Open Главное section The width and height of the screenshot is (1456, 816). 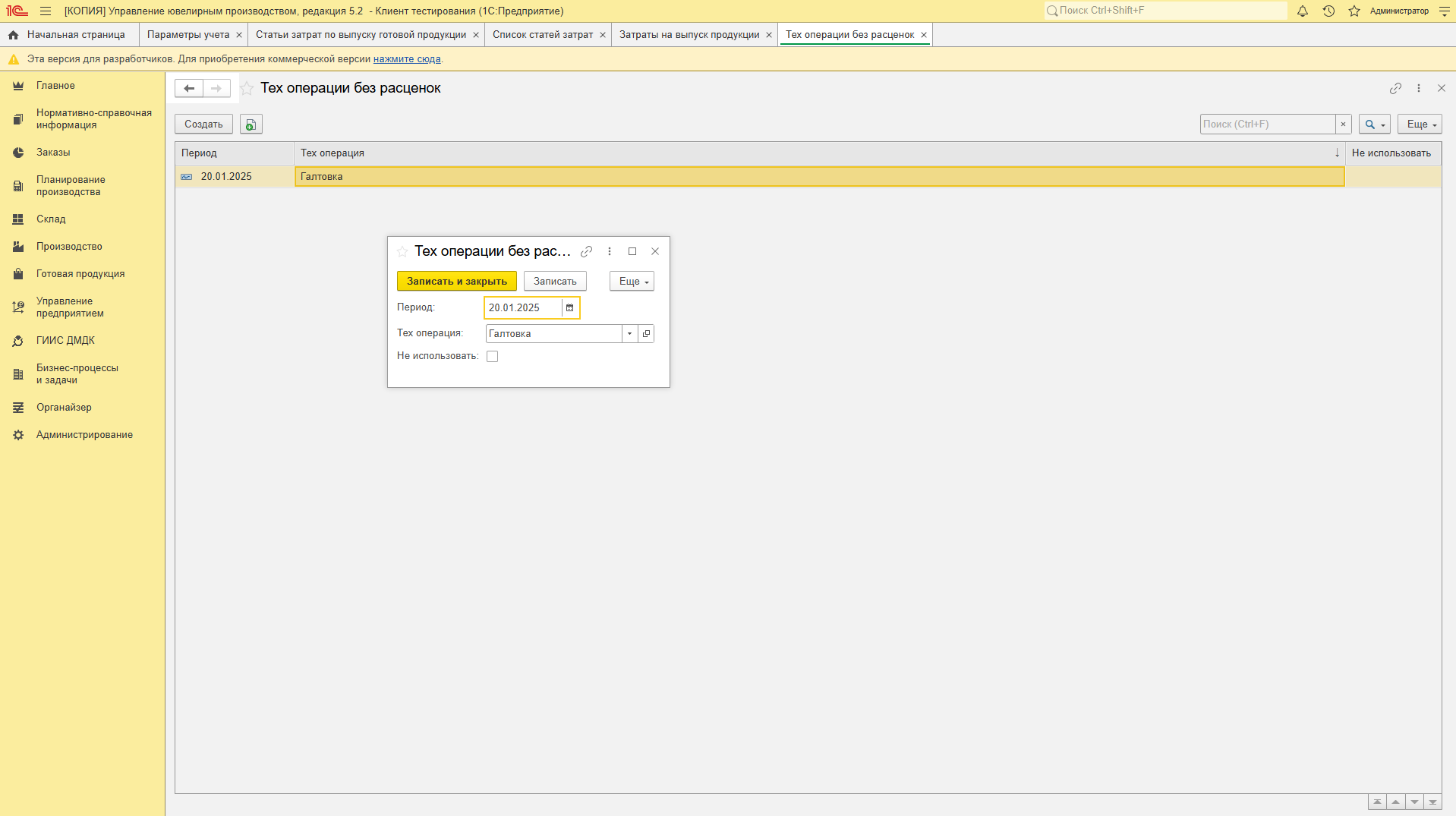coord(82,86)
